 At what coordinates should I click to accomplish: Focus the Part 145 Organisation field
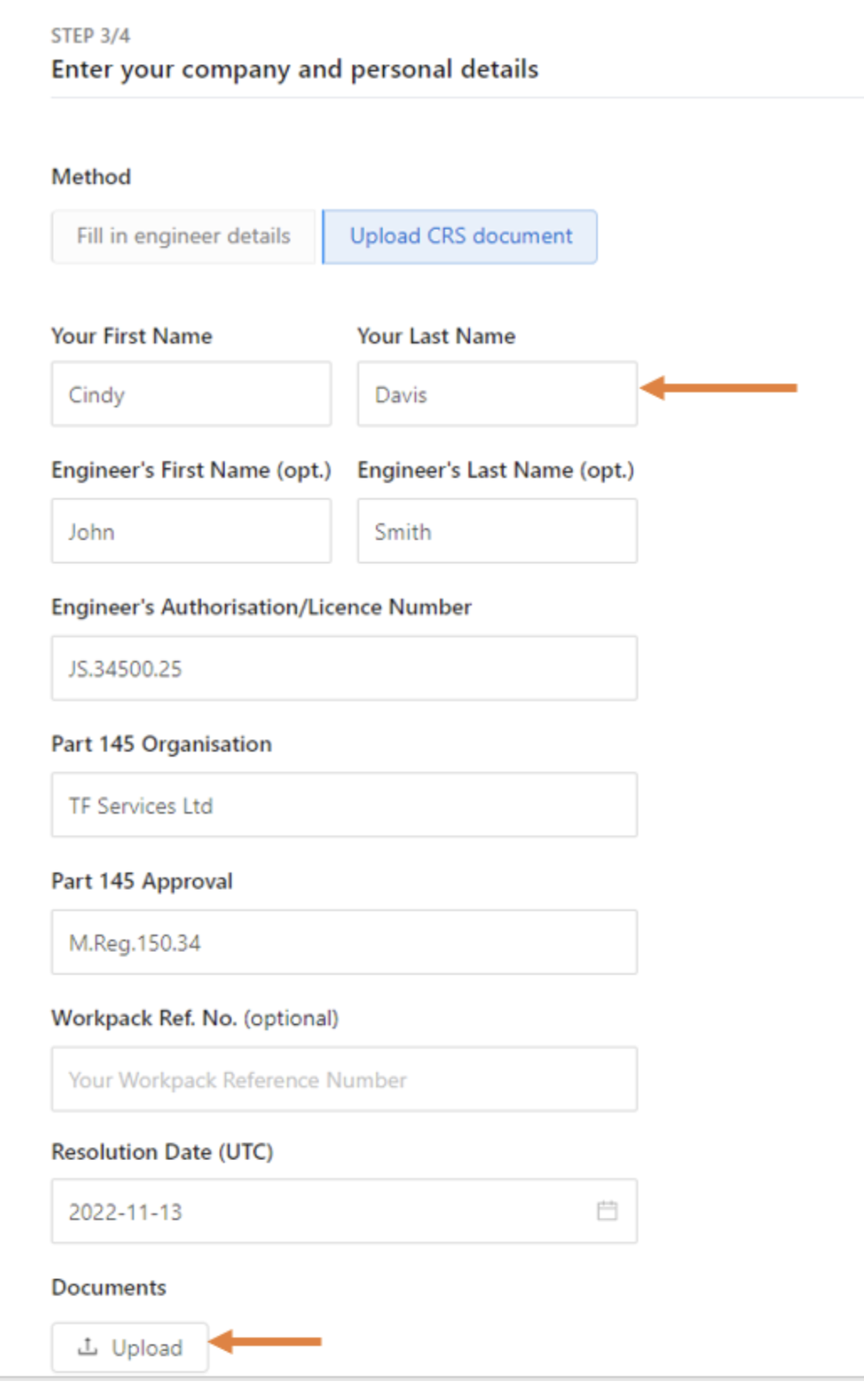click(x=344, y=805)
